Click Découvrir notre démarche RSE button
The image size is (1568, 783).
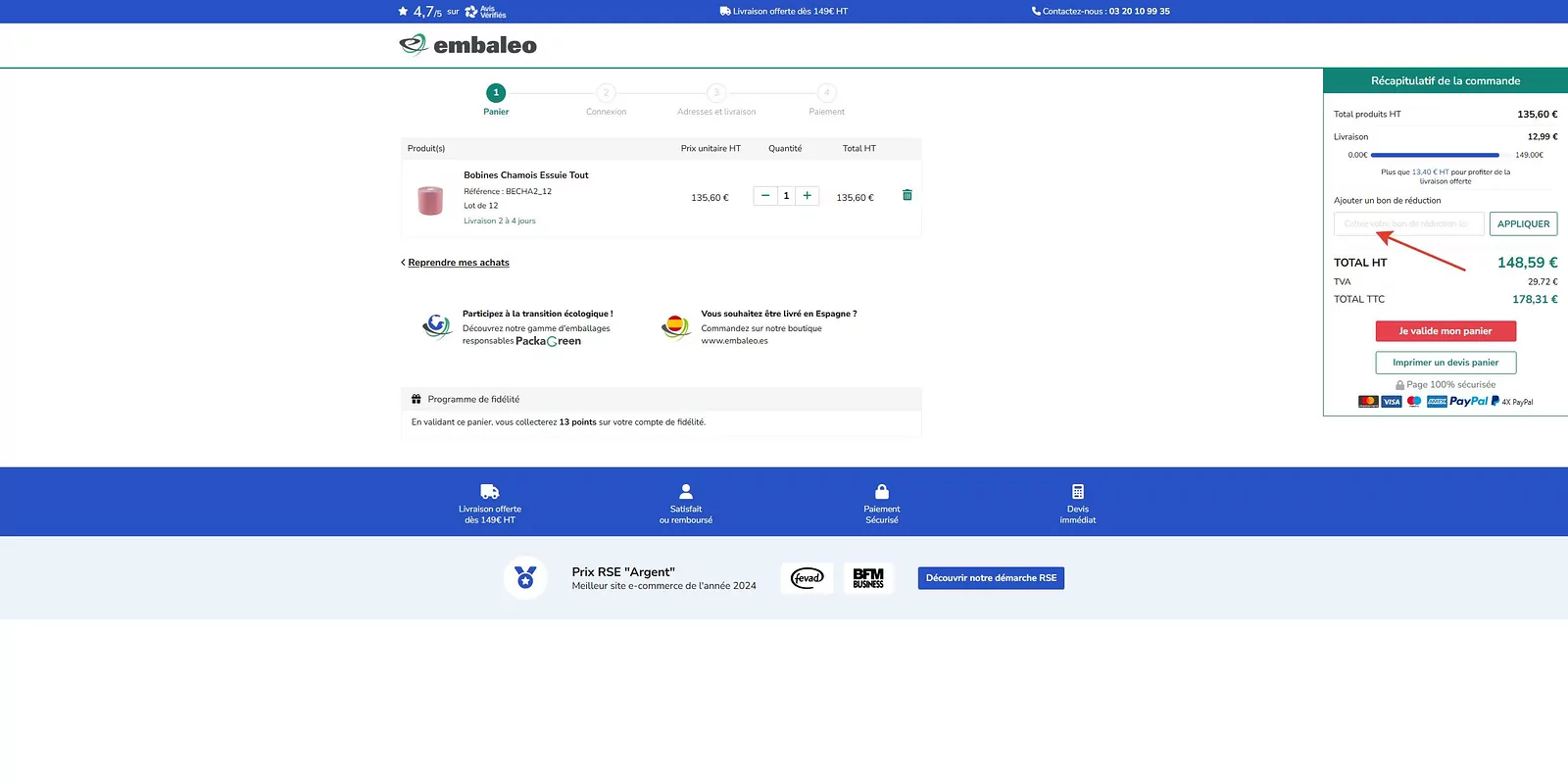tap(991, 578)
